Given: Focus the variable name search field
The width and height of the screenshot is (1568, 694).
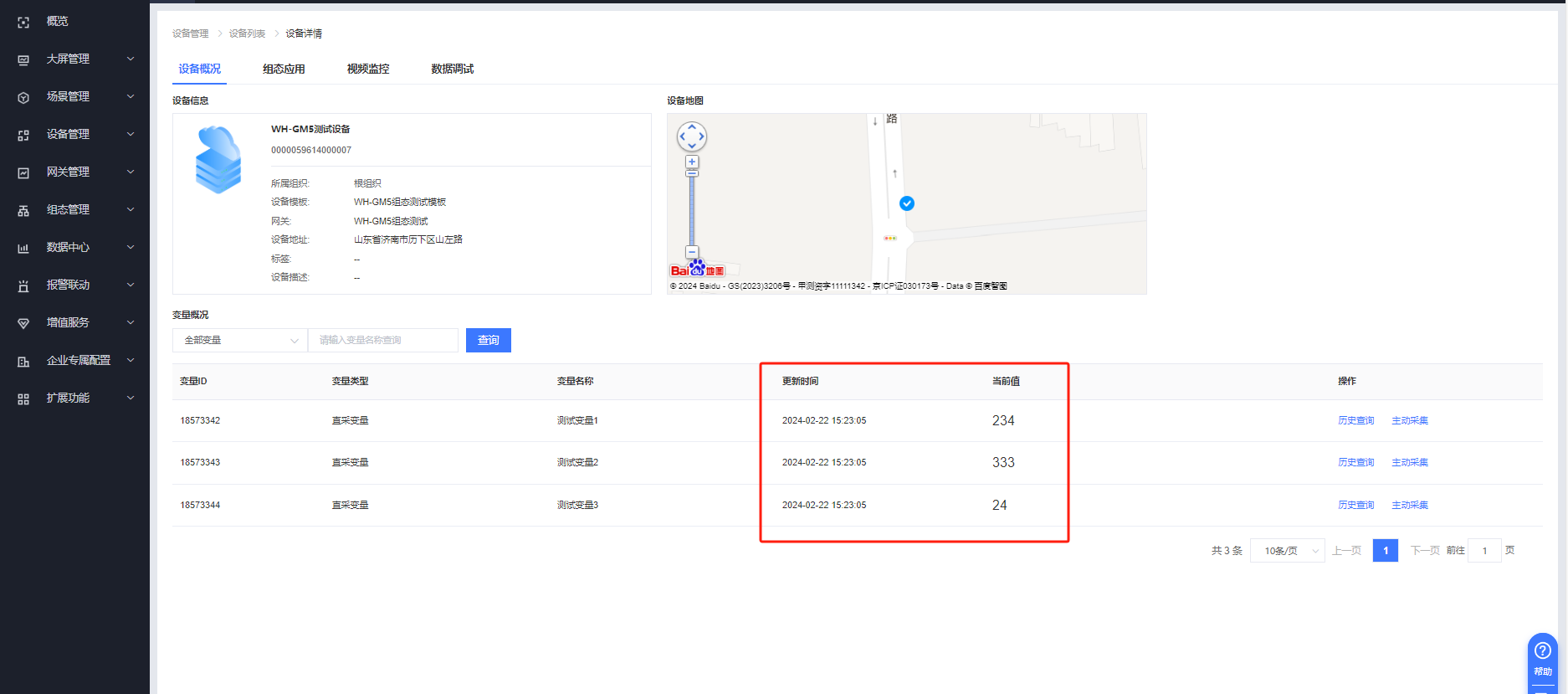Looking at the screenshot, I should pyautogui.click(x=383, y=341).
